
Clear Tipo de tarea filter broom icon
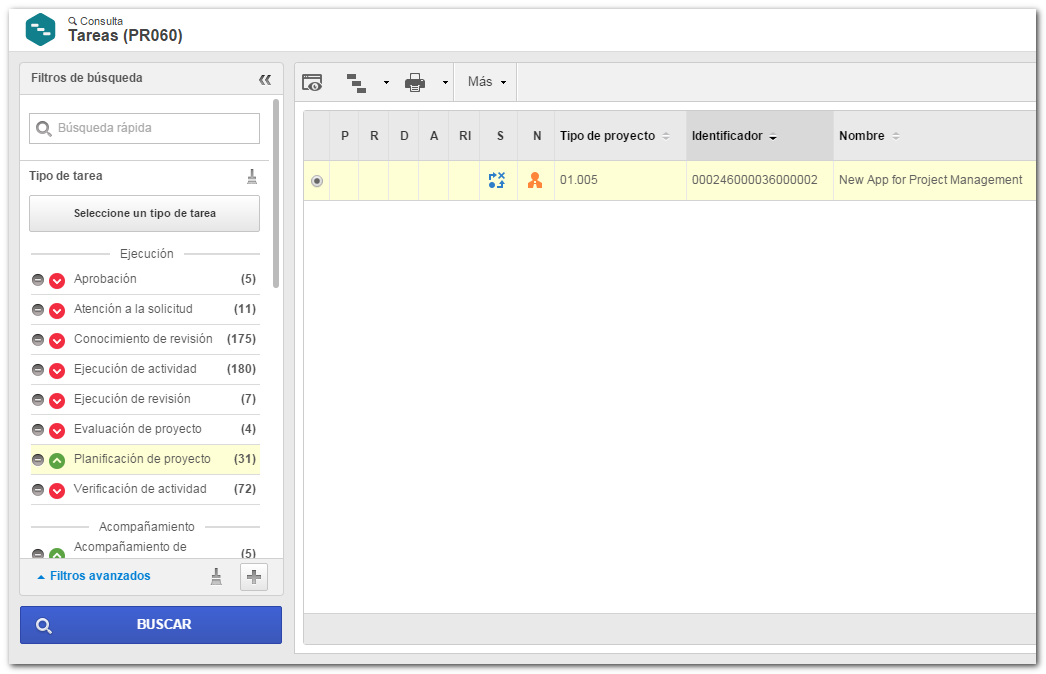coord(252,176)
